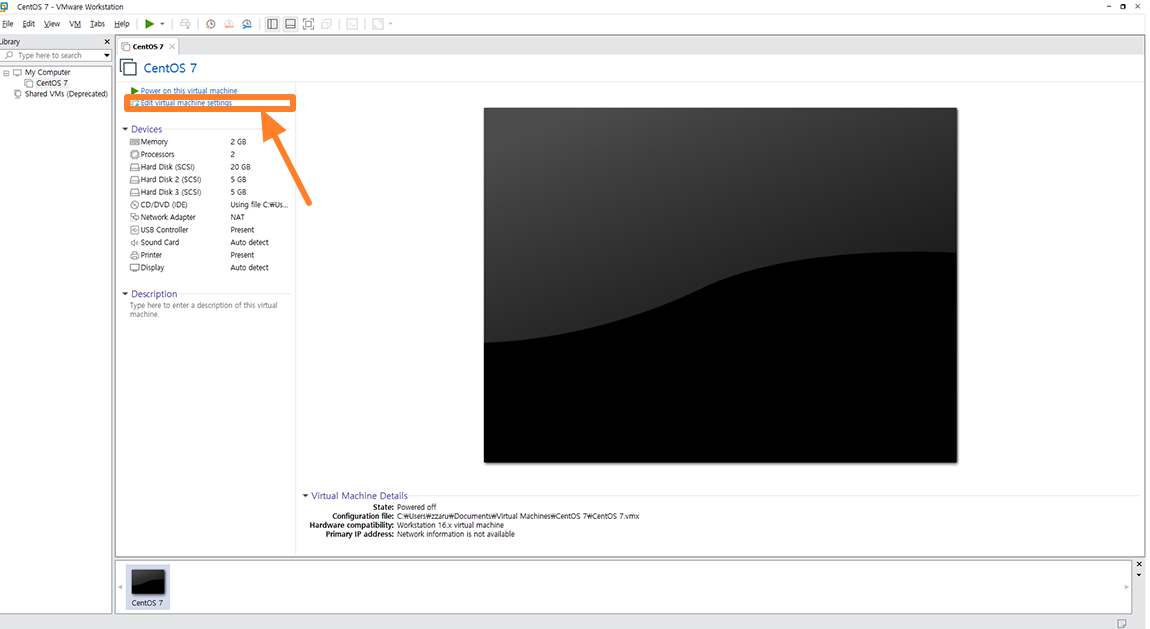This screenshot has width=1150, height=629.
Task: Click Power on this virtual machine link
Action: 188,91
